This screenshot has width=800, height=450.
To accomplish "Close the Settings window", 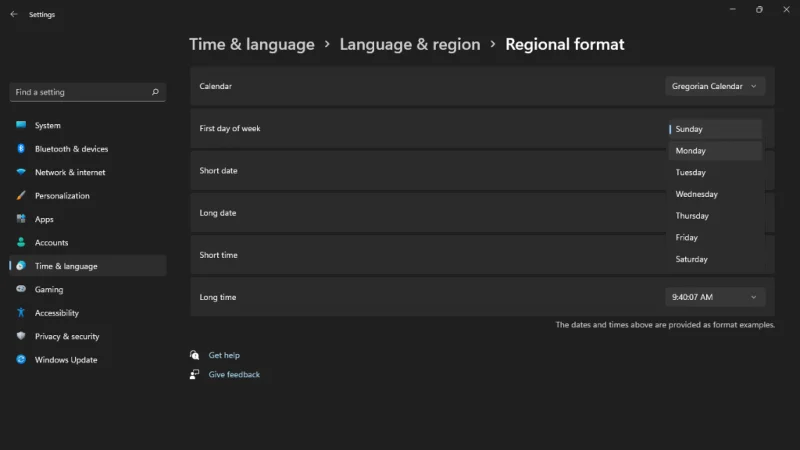I will [786, 9].
